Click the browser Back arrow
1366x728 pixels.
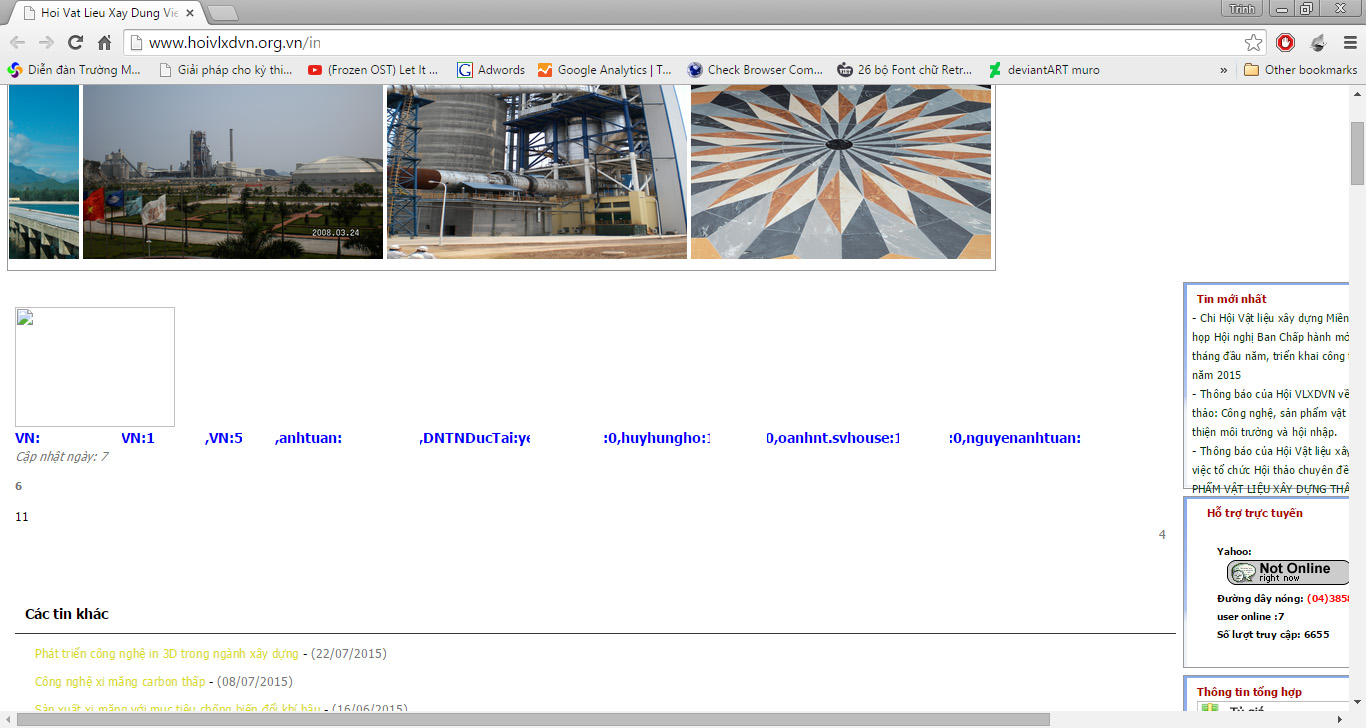click(x=17, y=42)
